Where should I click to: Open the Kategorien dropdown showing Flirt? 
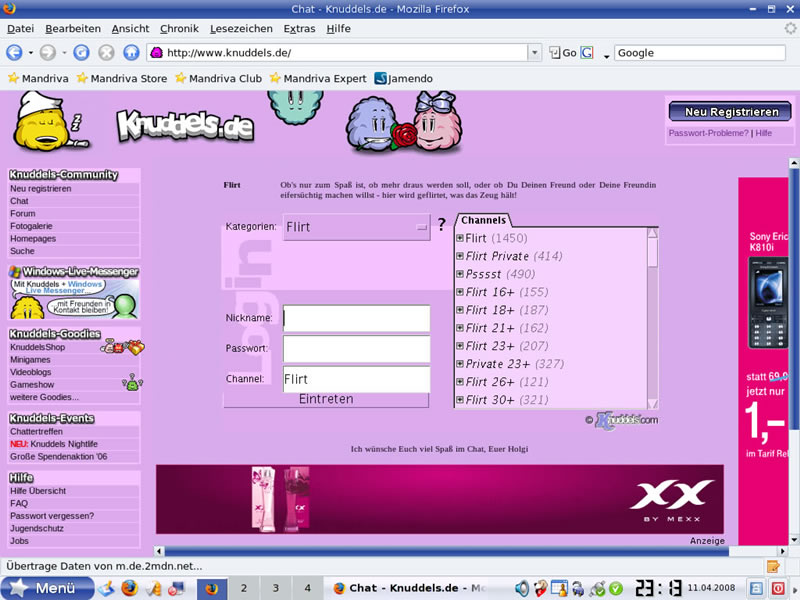click(x=356, y=227)
